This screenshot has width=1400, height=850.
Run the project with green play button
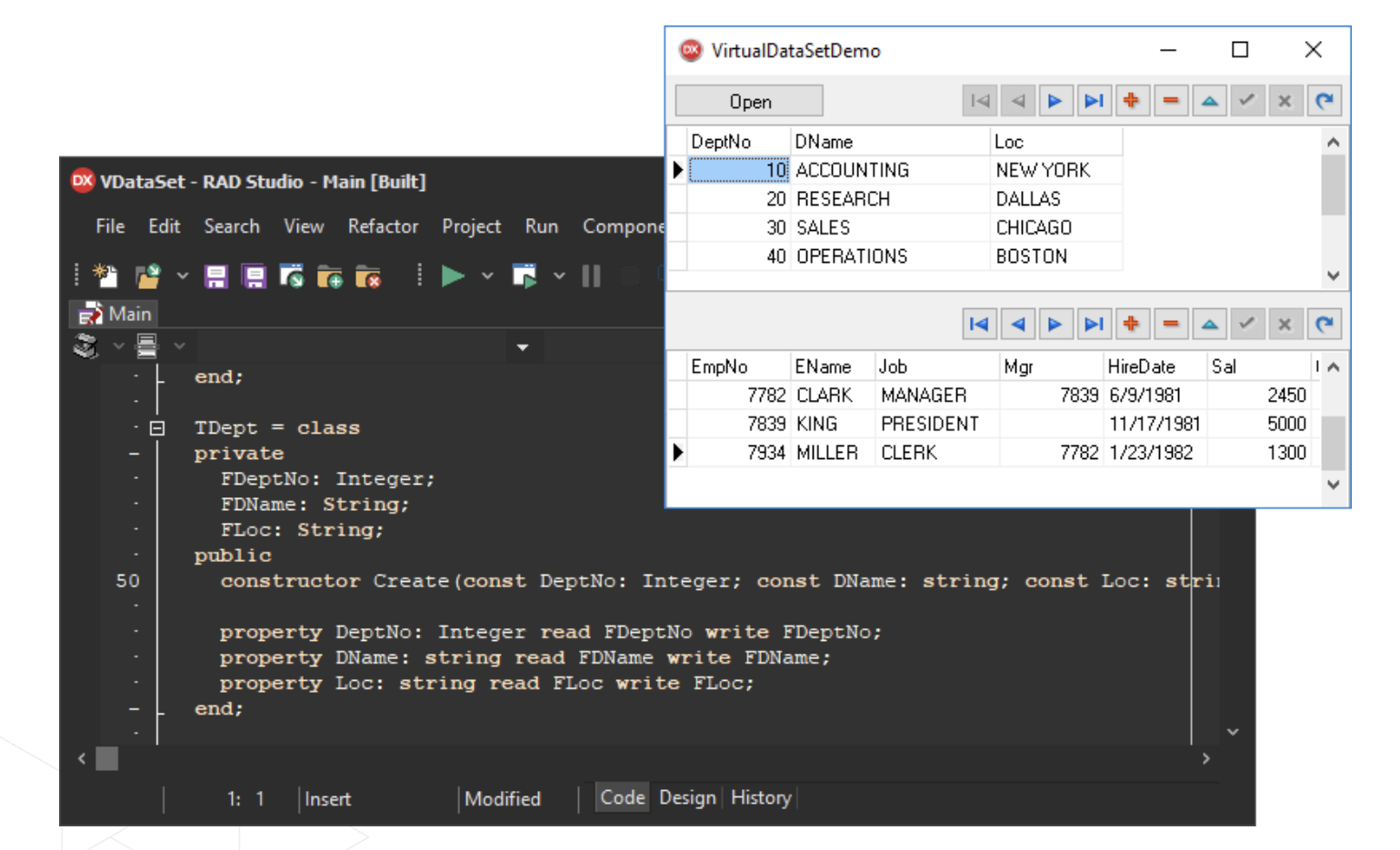(x=453, y=275)
